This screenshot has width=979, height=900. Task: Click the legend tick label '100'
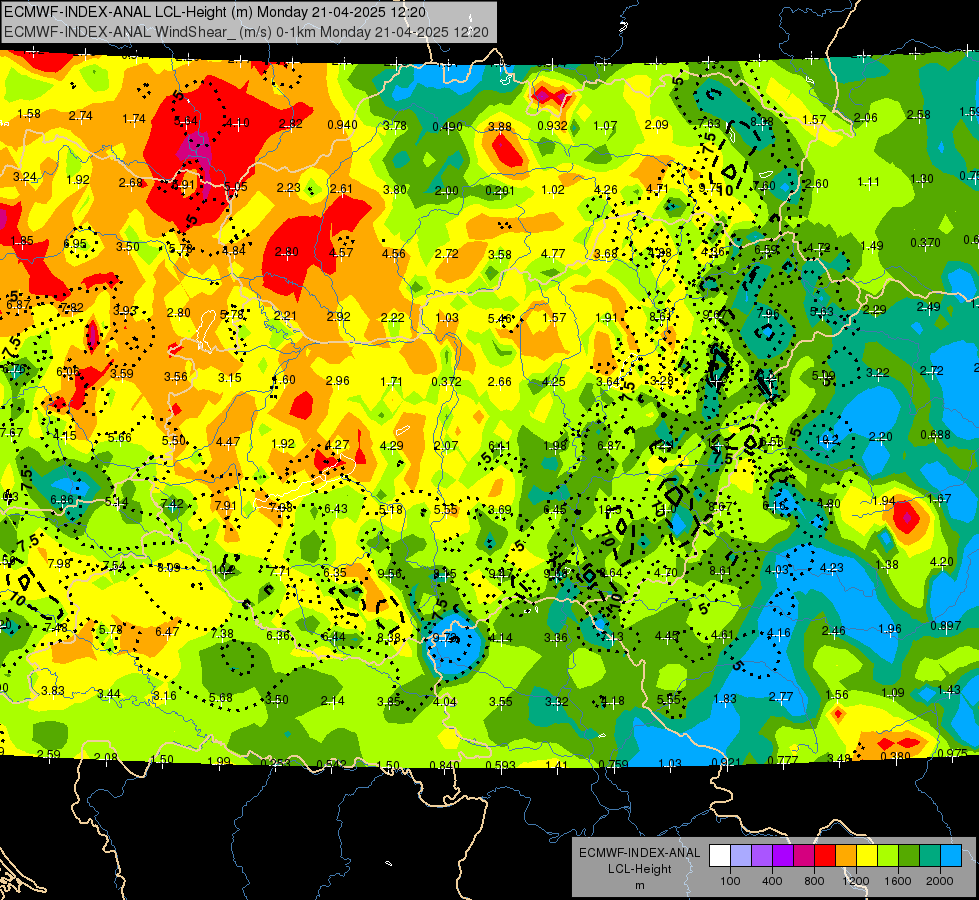[x=730, y=881]
